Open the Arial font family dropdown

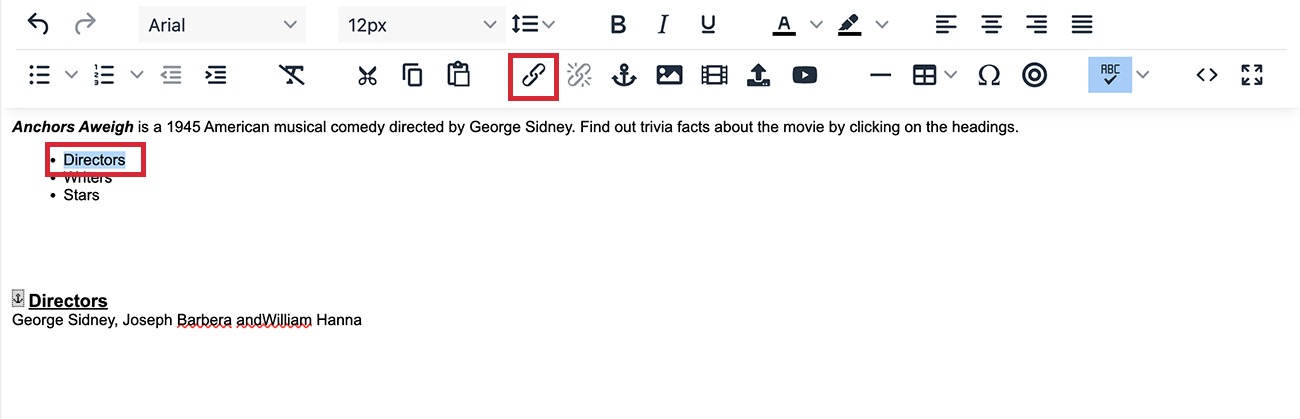221,25
